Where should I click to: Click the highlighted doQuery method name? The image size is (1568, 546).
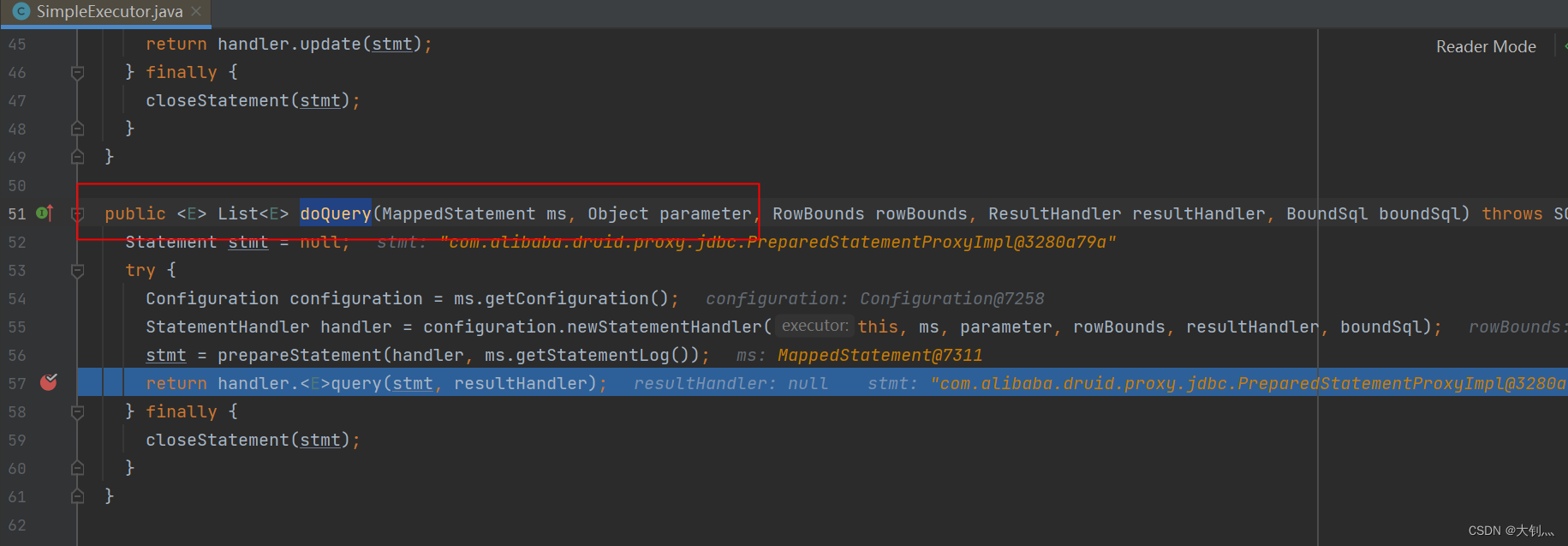(x=334, y=213)
